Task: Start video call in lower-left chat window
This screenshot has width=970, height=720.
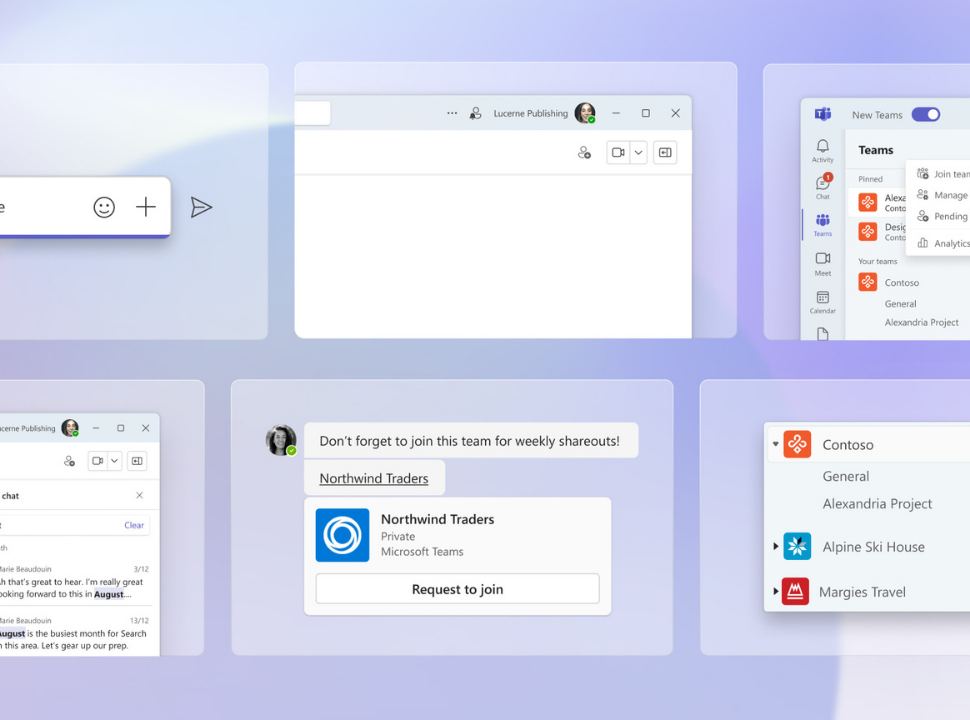Action: [97, 461]
